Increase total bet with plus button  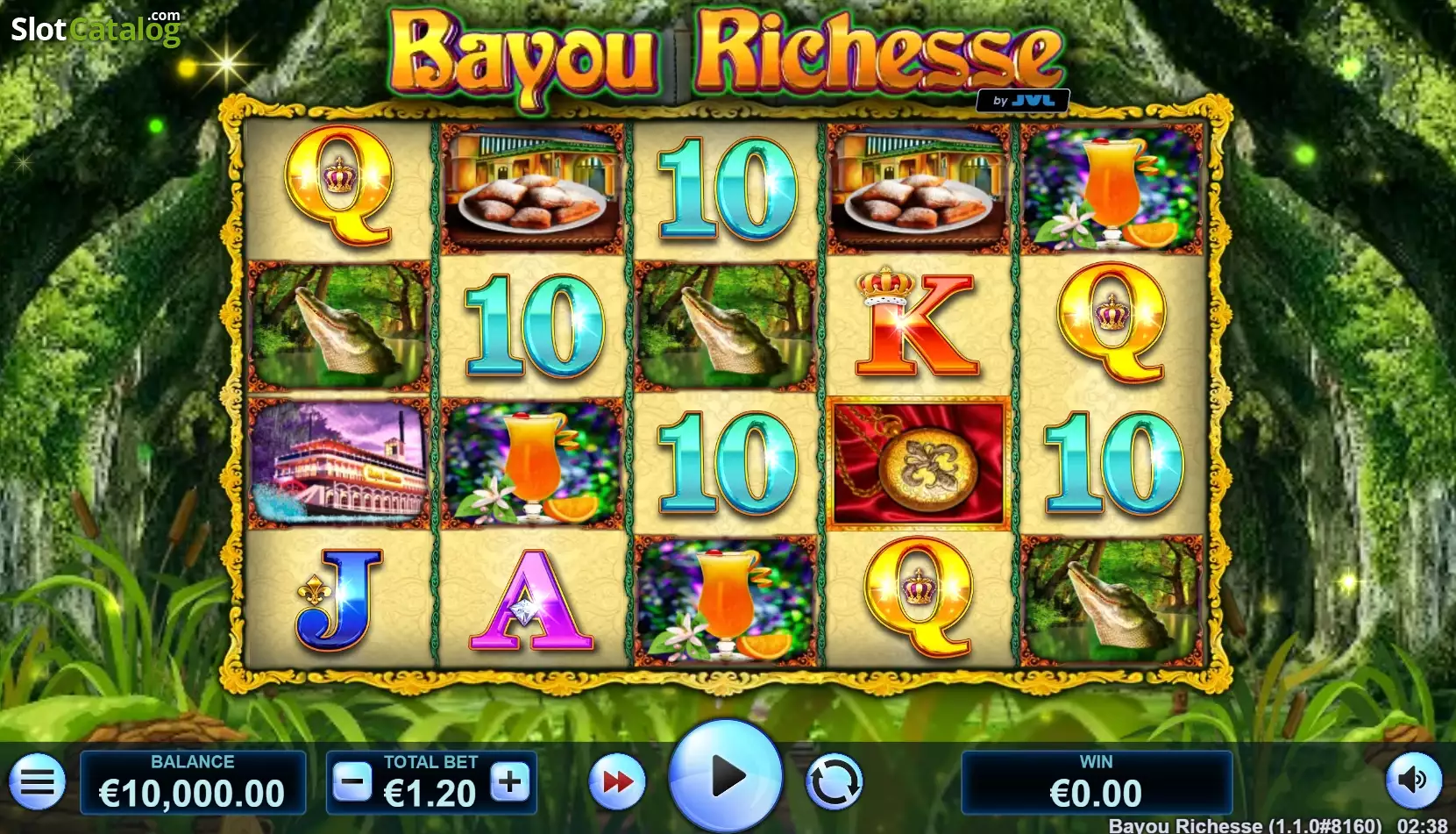510,781
